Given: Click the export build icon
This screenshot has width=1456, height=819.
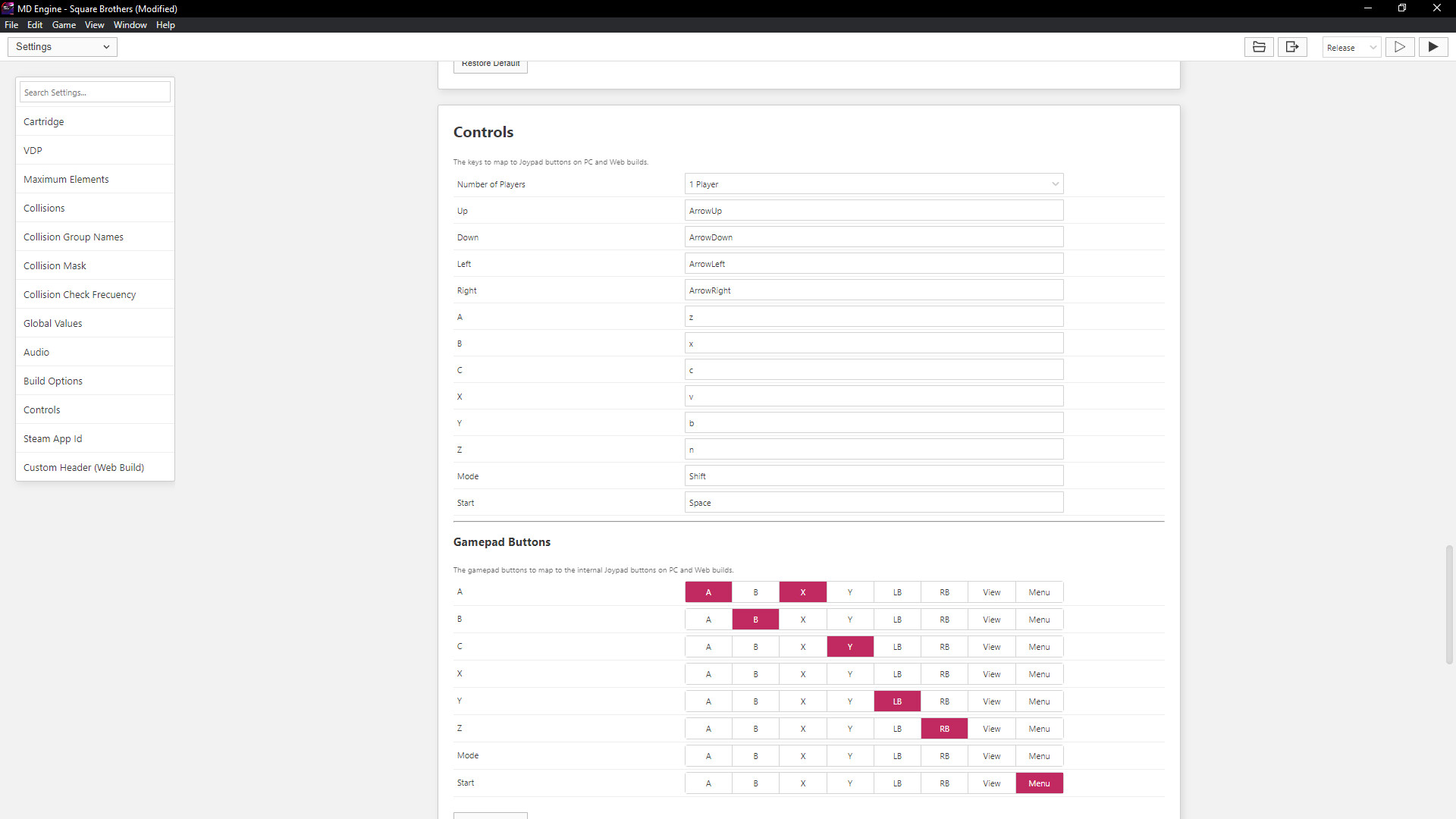Looking at the screenshot, I should pyautogui.click(x=1293, y=46).
